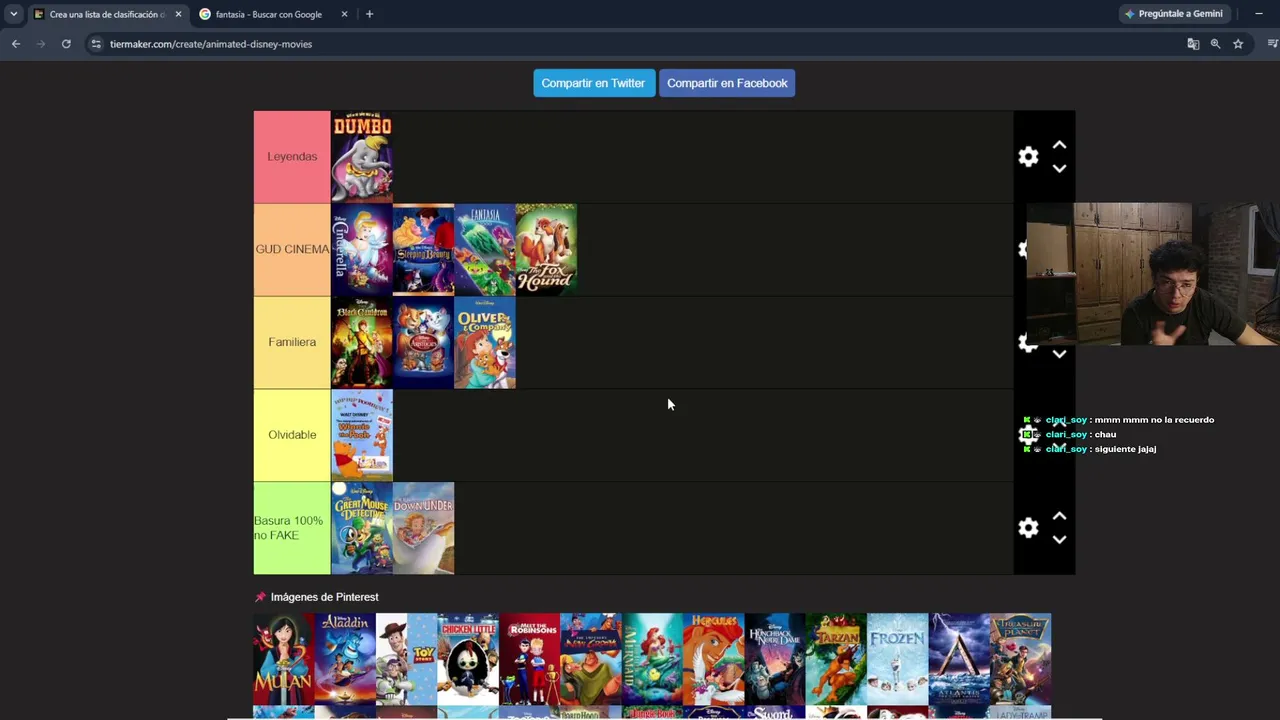The width and height of the screenshot is (1280, 720).
Task: Move Familiera tier down with arrow
Action: [1059, 354]
